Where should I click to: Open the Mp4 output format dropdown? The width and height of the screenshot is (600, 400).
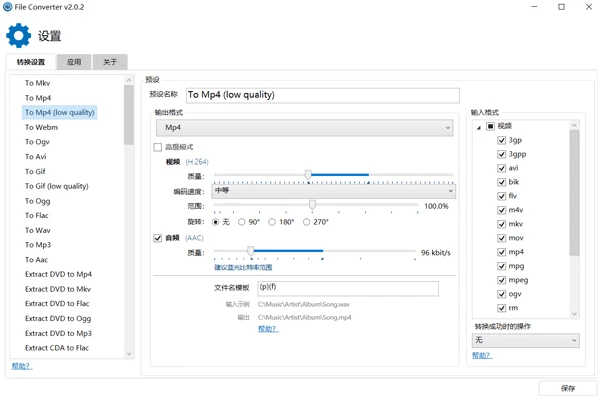(305, 128)
